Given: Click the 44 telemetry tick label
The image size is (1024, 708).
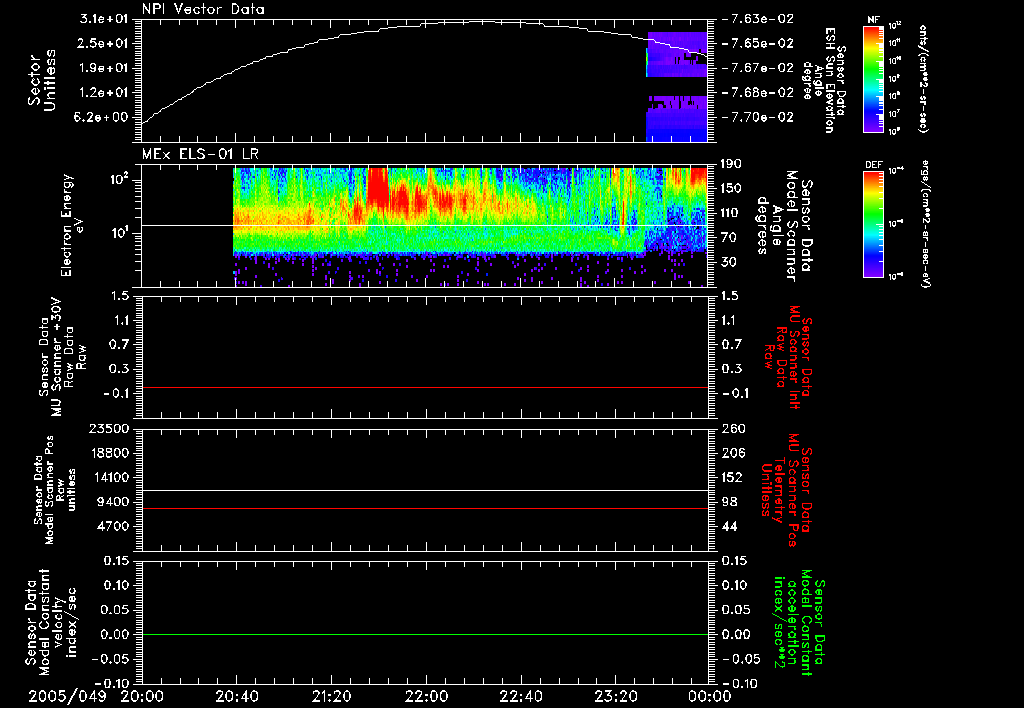Looking at the screenshot, I should (x=729, y=527).
